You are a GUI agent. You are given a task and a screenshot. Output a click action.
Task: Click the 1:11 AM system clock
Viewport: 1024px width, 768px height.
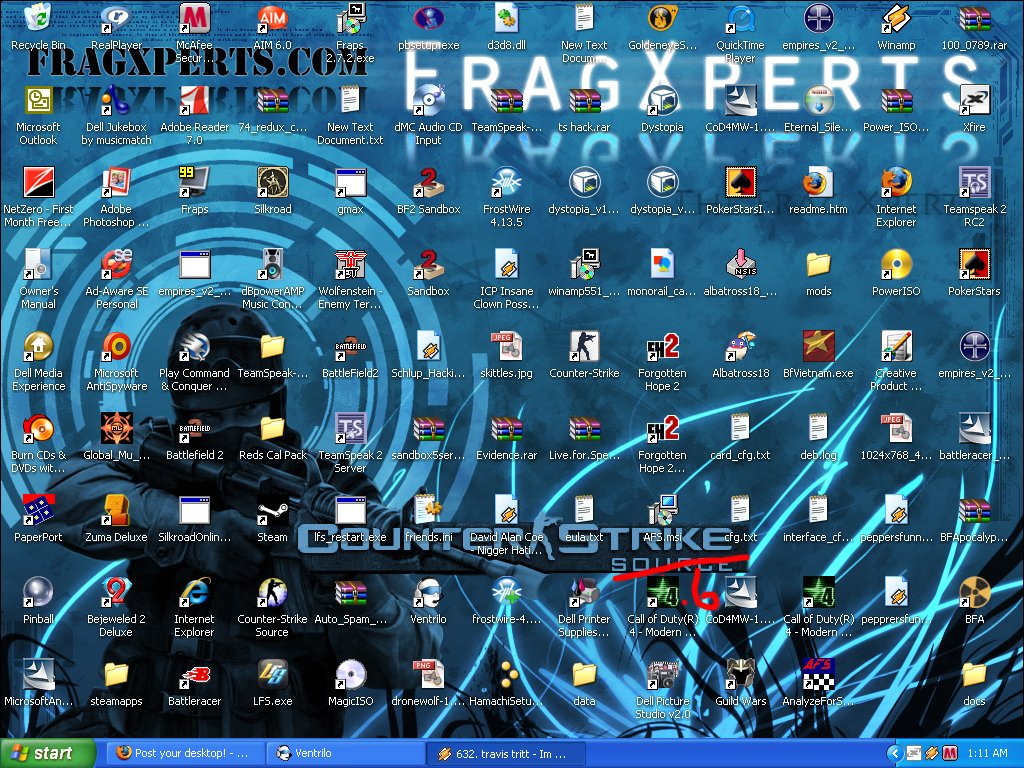tap(987, 754)
